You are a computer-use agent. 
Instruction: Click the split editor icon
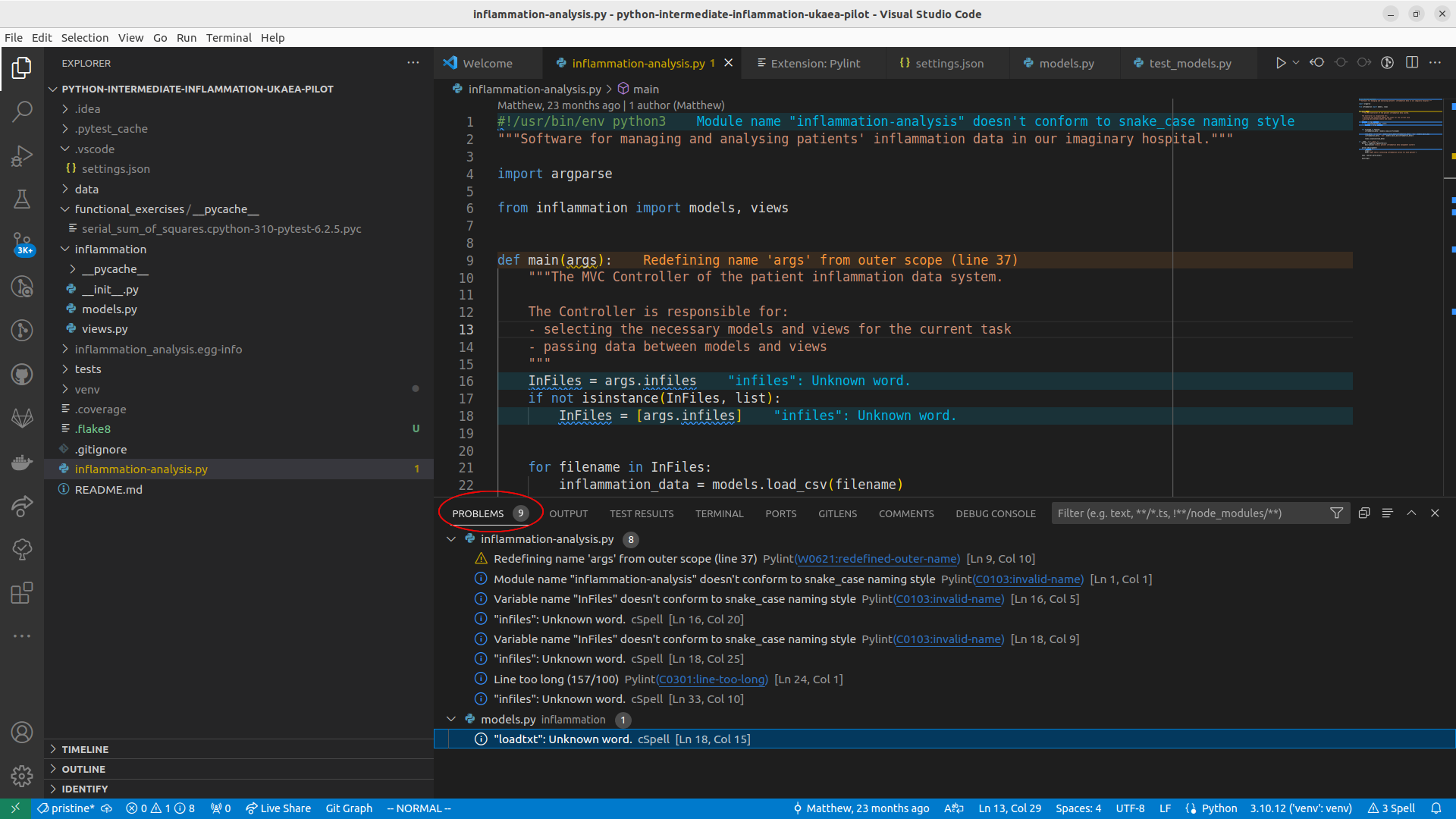point(1413,63)
